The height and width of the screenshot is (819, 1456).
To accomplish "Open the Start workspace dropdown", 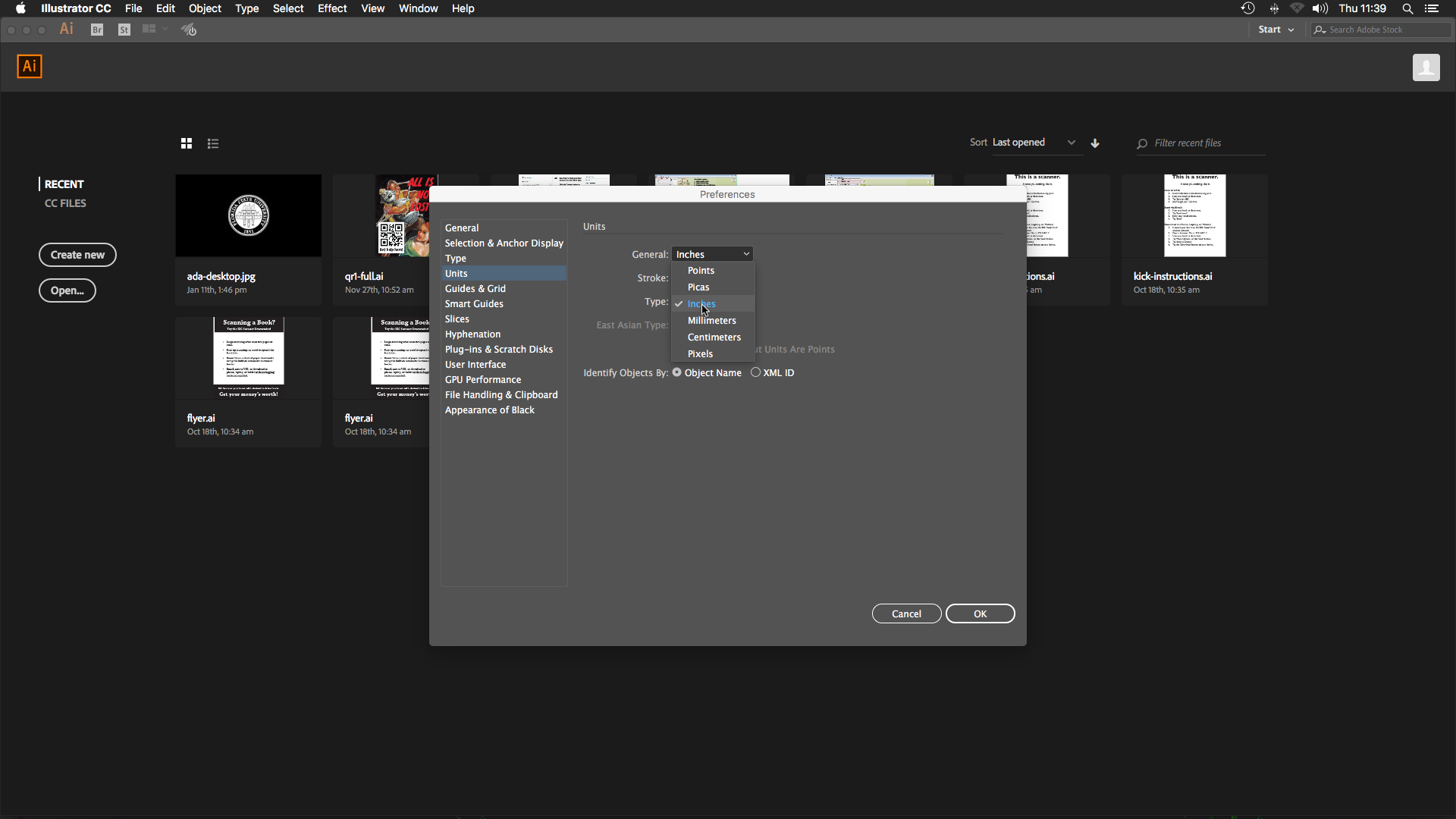I will click(x=1276, y=30).
